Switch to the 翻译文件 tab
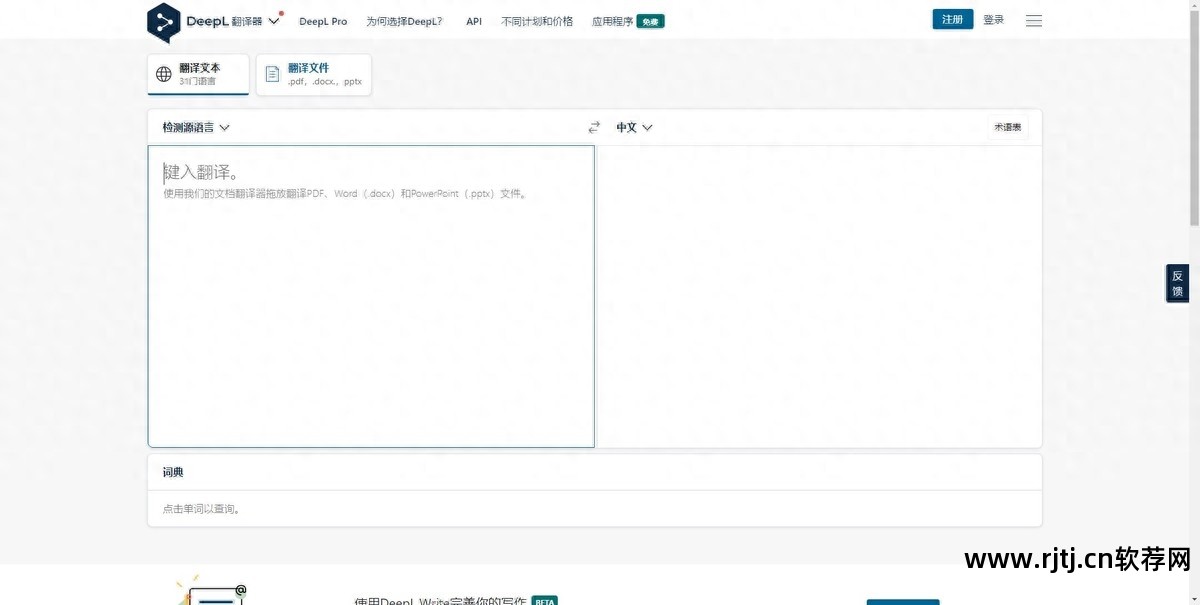The height and width of the screenshot is (605, 1200). coord(313,74)
